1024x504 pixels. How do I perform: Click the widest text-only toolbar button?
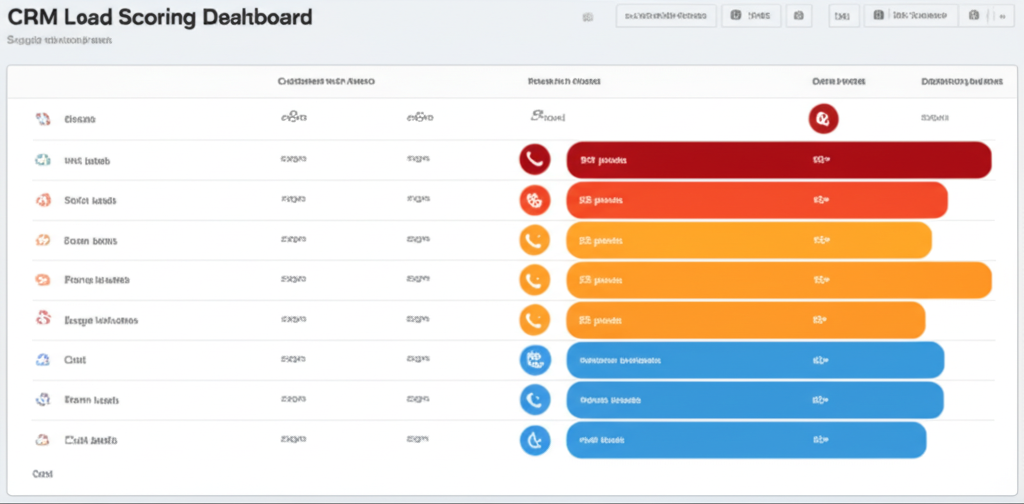(666, 16)
